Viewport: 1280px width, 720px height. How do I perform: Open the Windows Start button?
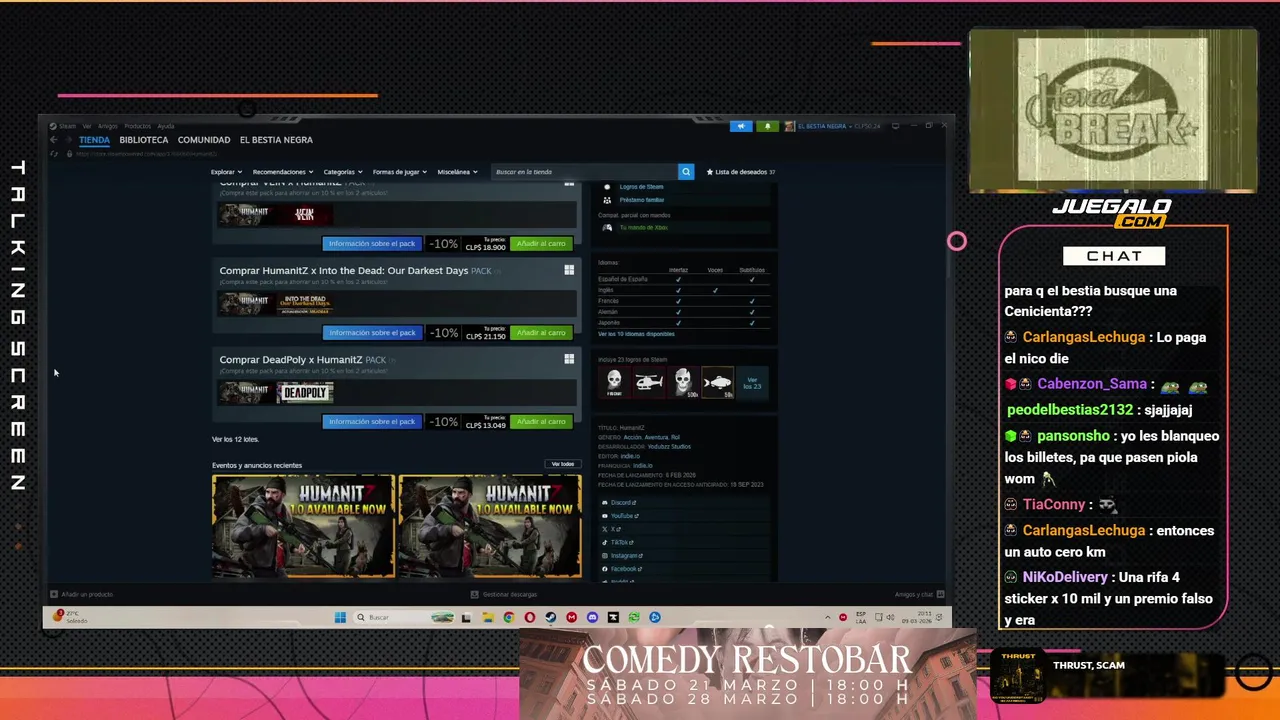pos(340,617)
